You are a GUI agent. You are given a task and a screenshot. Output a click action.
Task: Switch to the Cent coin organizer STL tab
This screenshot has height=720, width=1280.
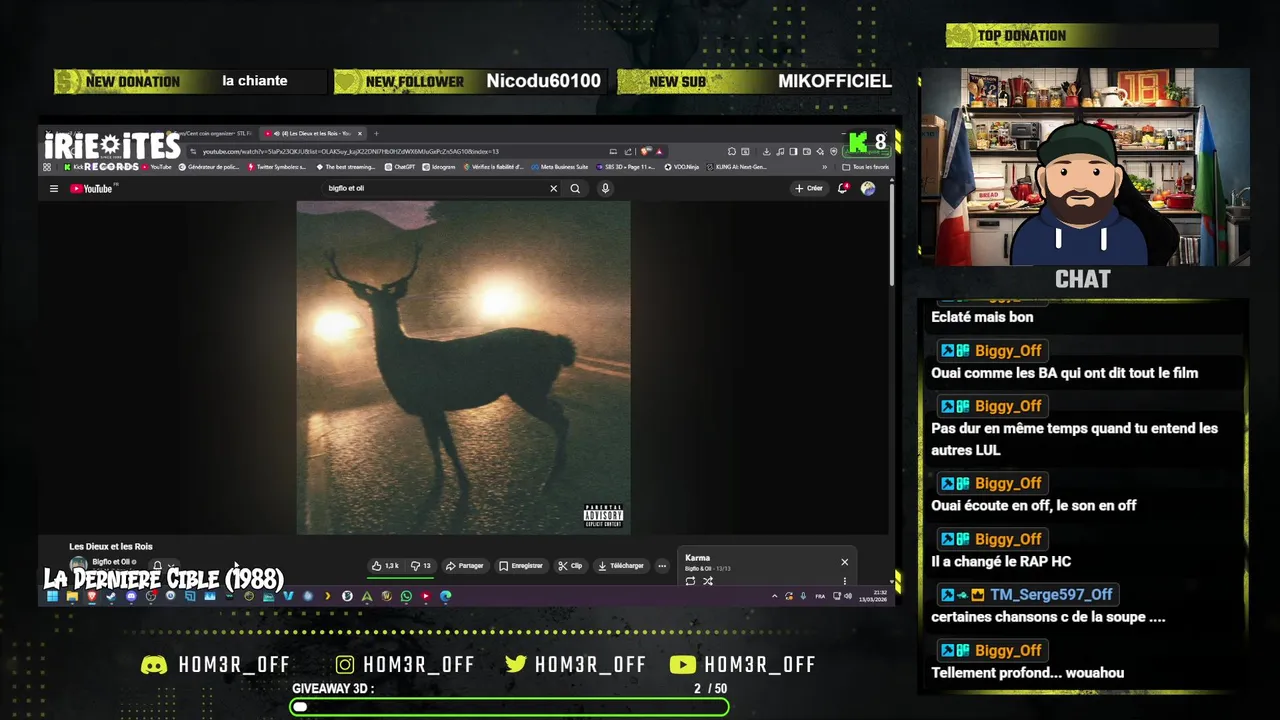point(212,133)
